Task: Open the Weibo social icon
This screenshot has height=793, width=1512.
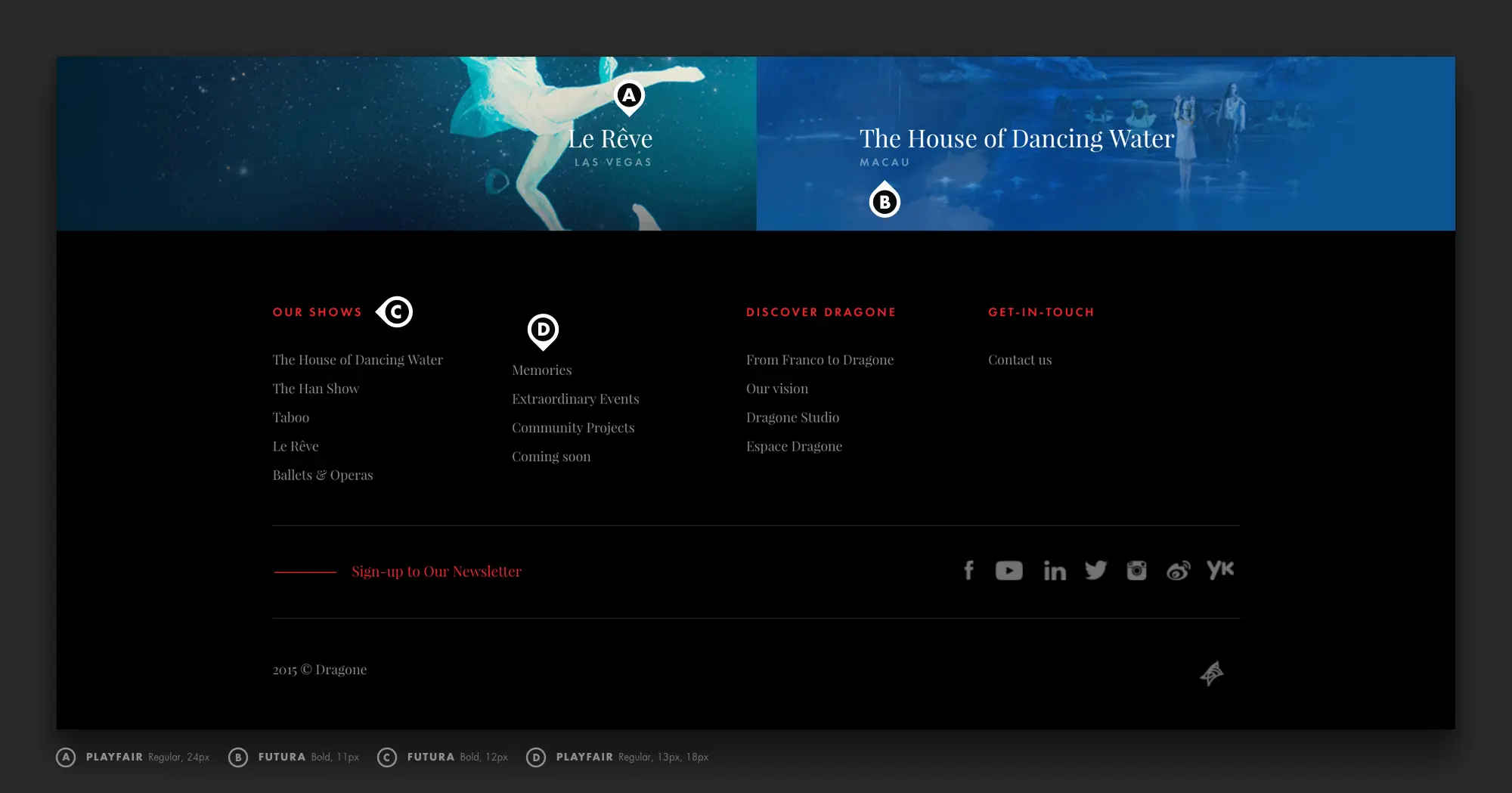Action: [x=1178, y=571]
